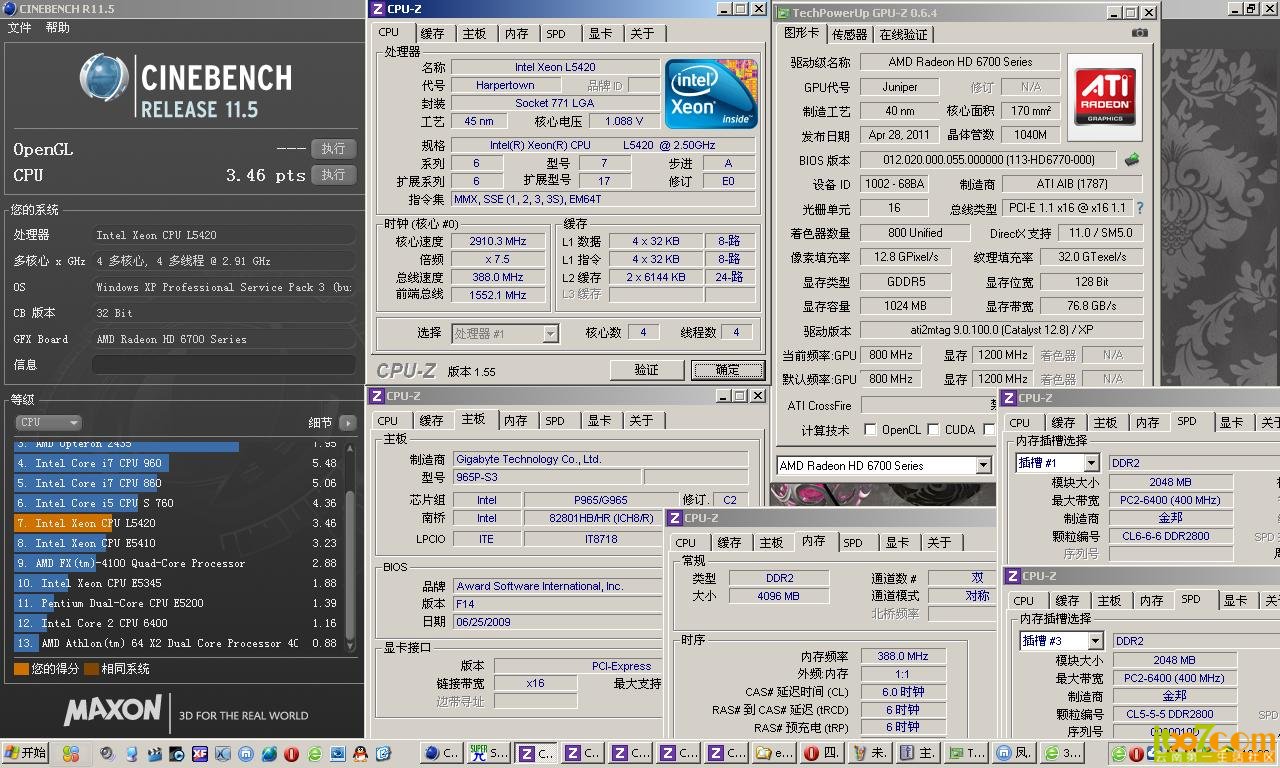This screenshot has height=768, width=1280.
Task: Click Gigabyte Technology manufacturer field
Action: 600,459
